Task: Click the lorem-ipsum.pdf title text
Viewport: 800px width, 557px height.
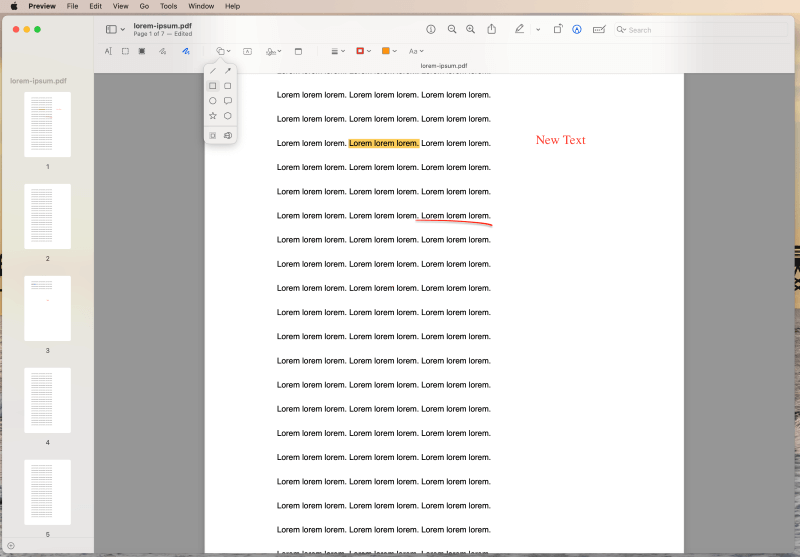Action: [x=162, y=26]
